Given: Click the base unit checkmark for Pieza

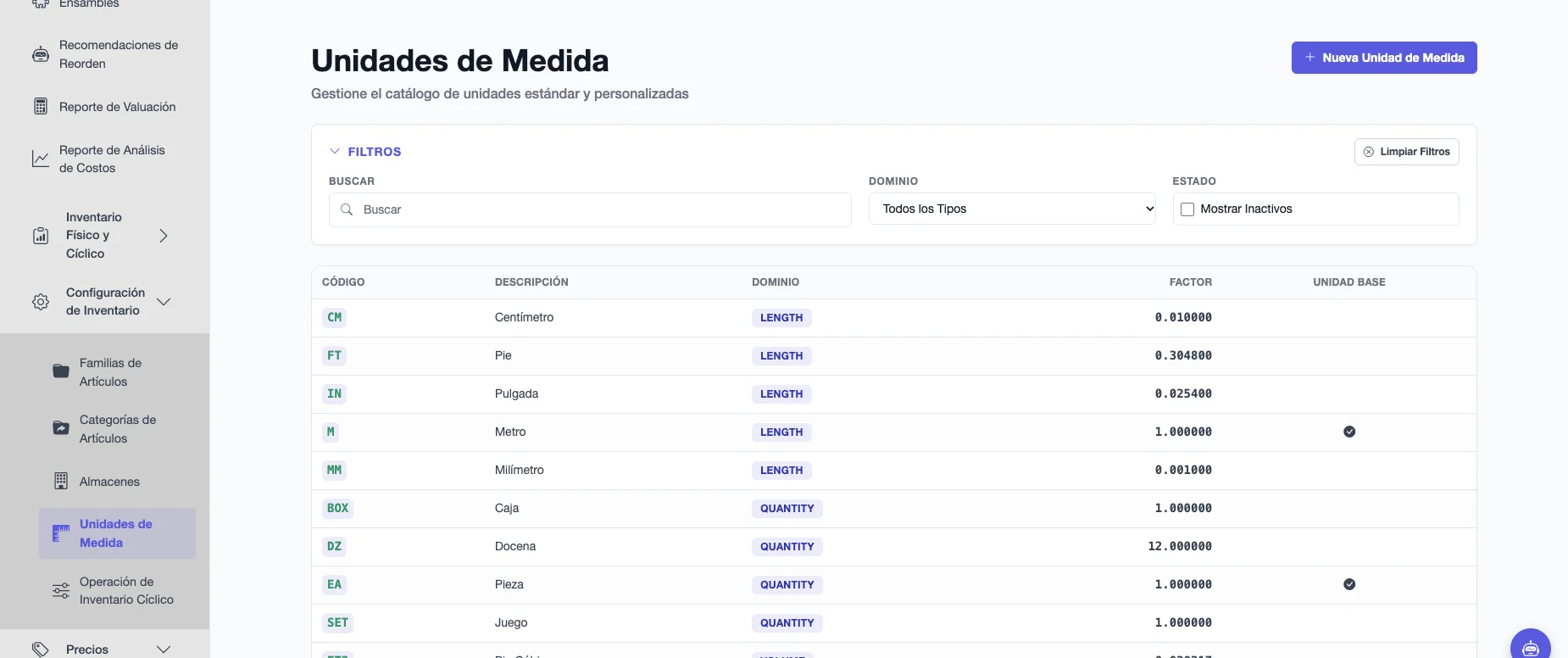Looking at the screenshot, I should (1349, 584).
